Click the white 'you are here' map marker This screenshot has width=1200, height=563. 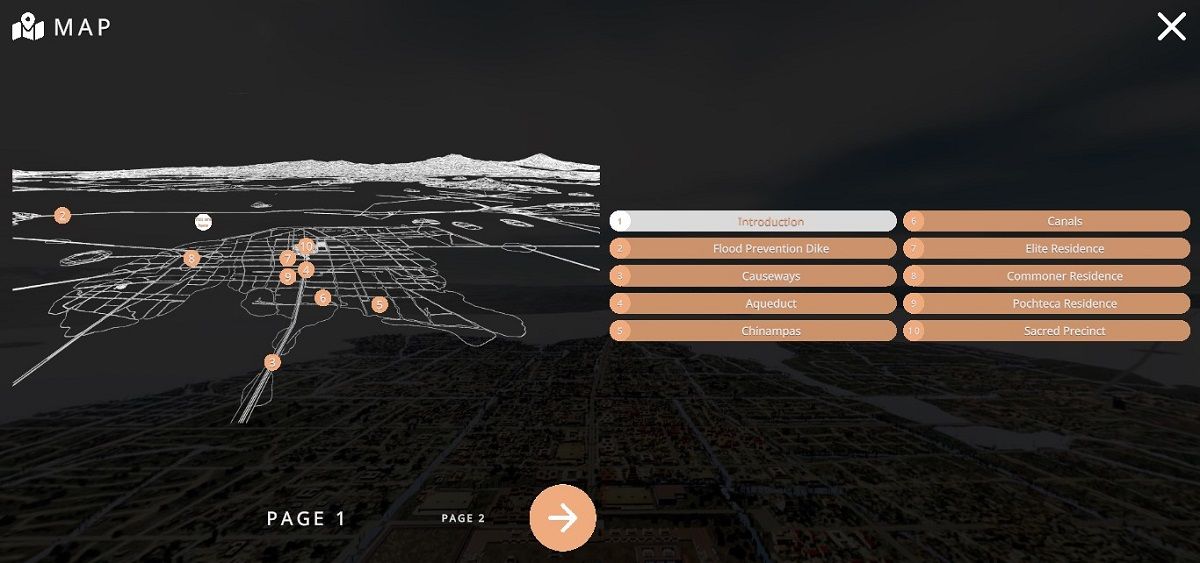tap(203, 222)
